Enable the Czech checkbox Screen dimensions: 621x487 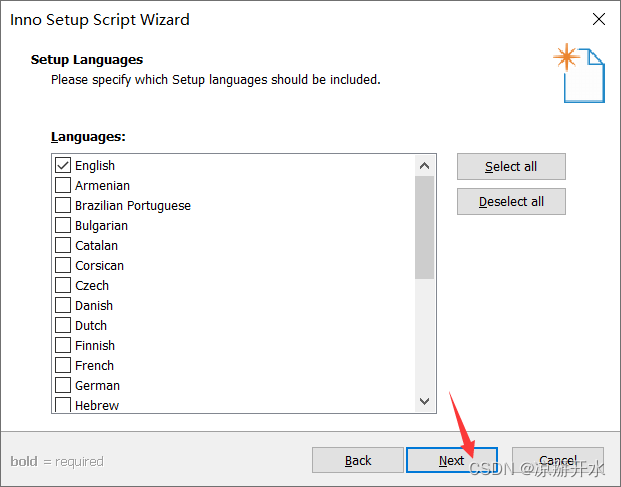click(63, 285)
